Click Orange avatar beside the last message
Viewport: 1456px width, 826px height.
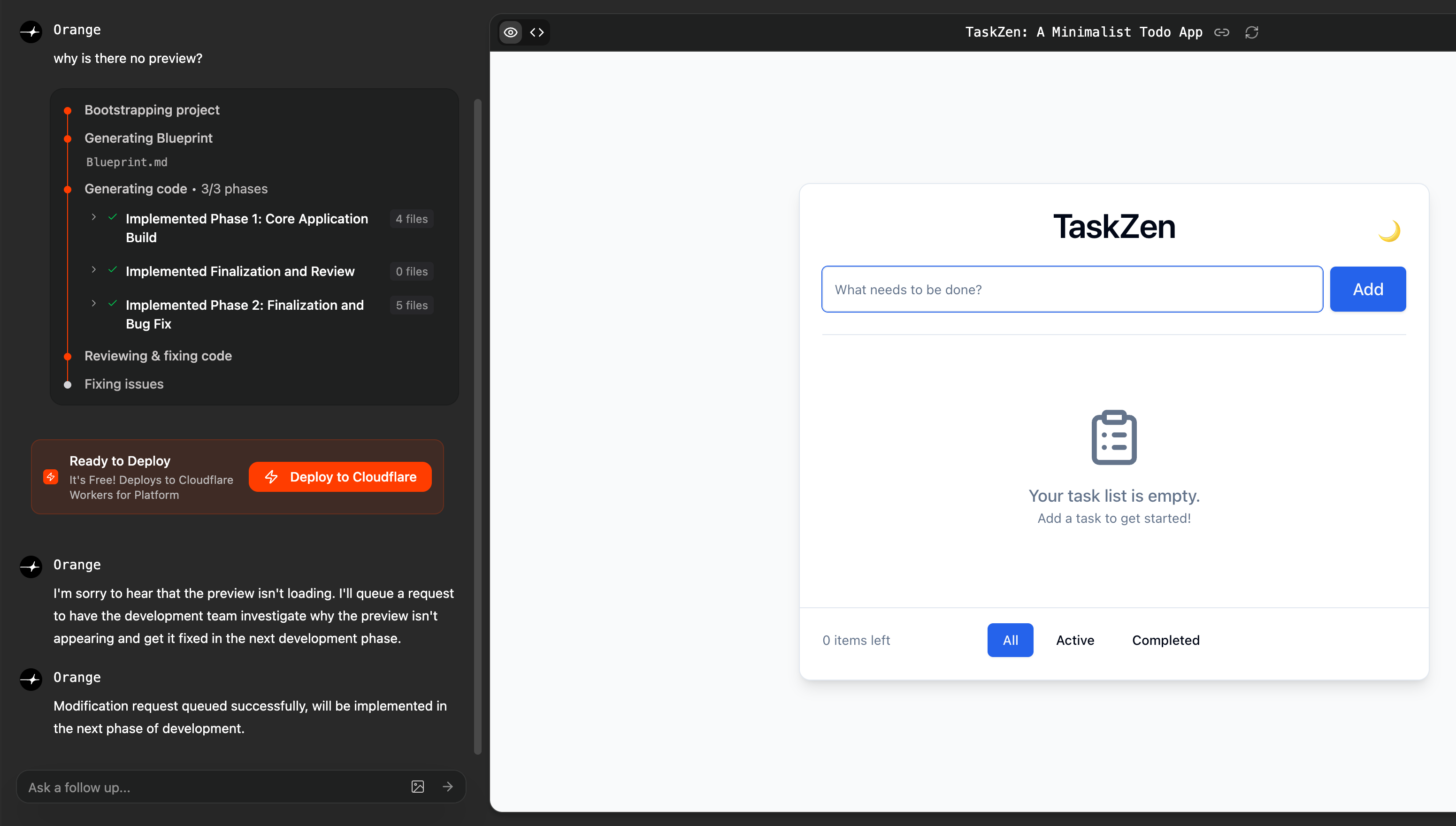[x=31, y=679]
